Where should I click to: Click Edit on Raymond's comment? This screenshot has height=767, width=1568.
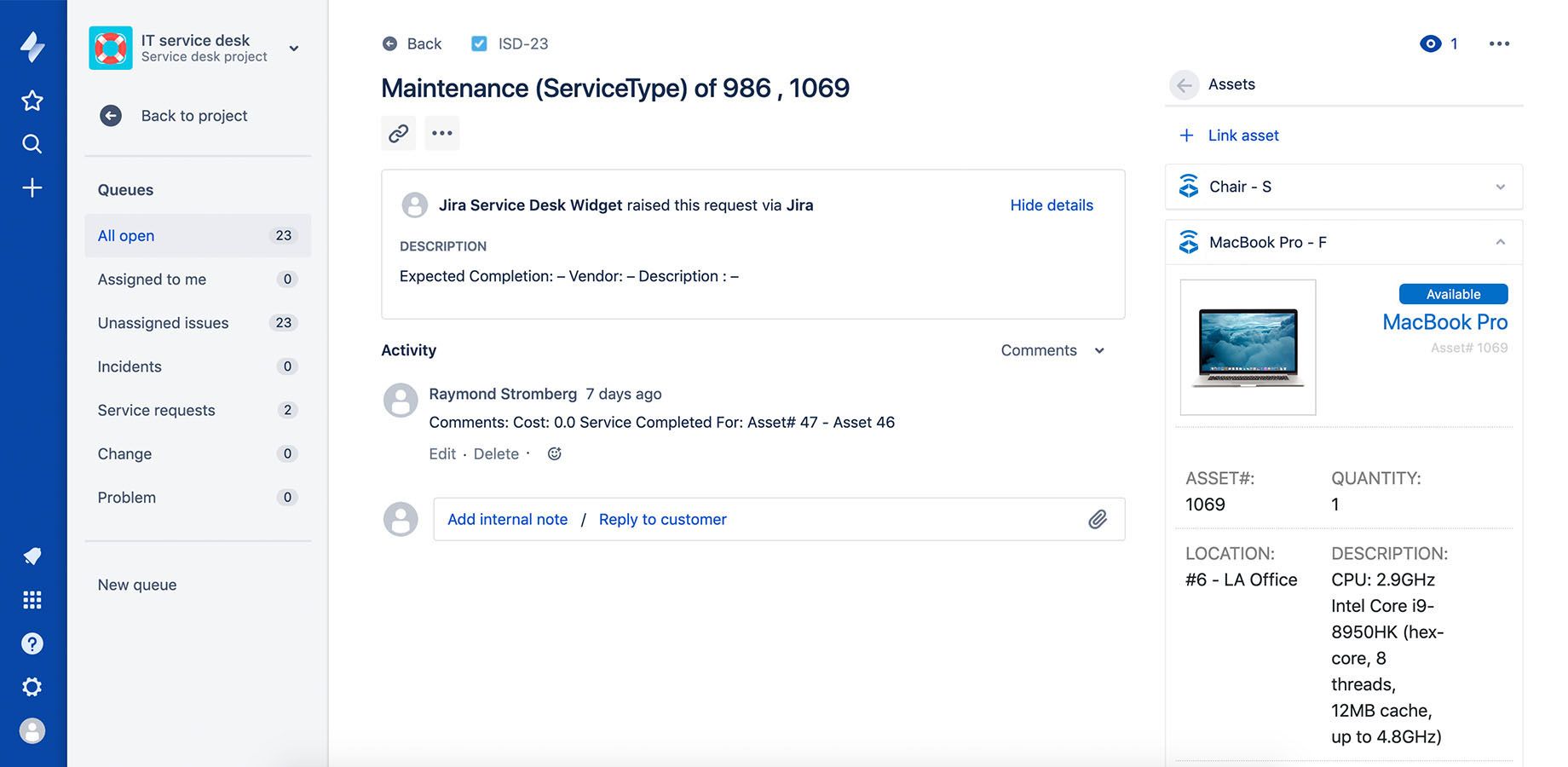tap(442, 453)
